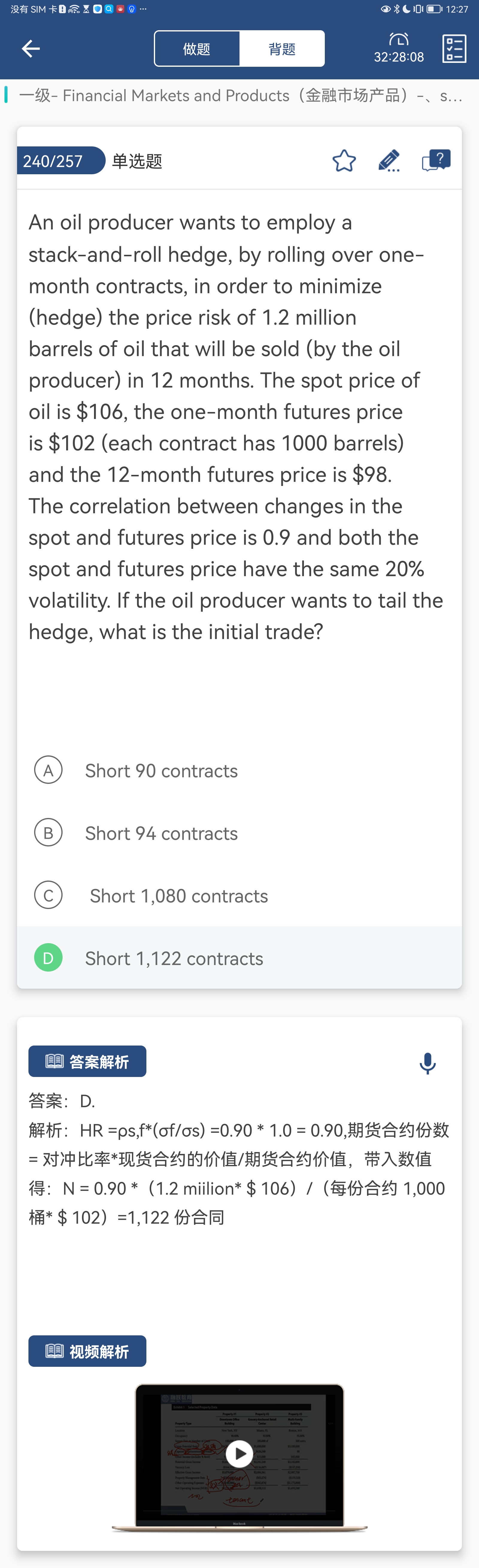Open the pencil note editor icon
The width and height of the screenshot is (479, 1568).
389,161
